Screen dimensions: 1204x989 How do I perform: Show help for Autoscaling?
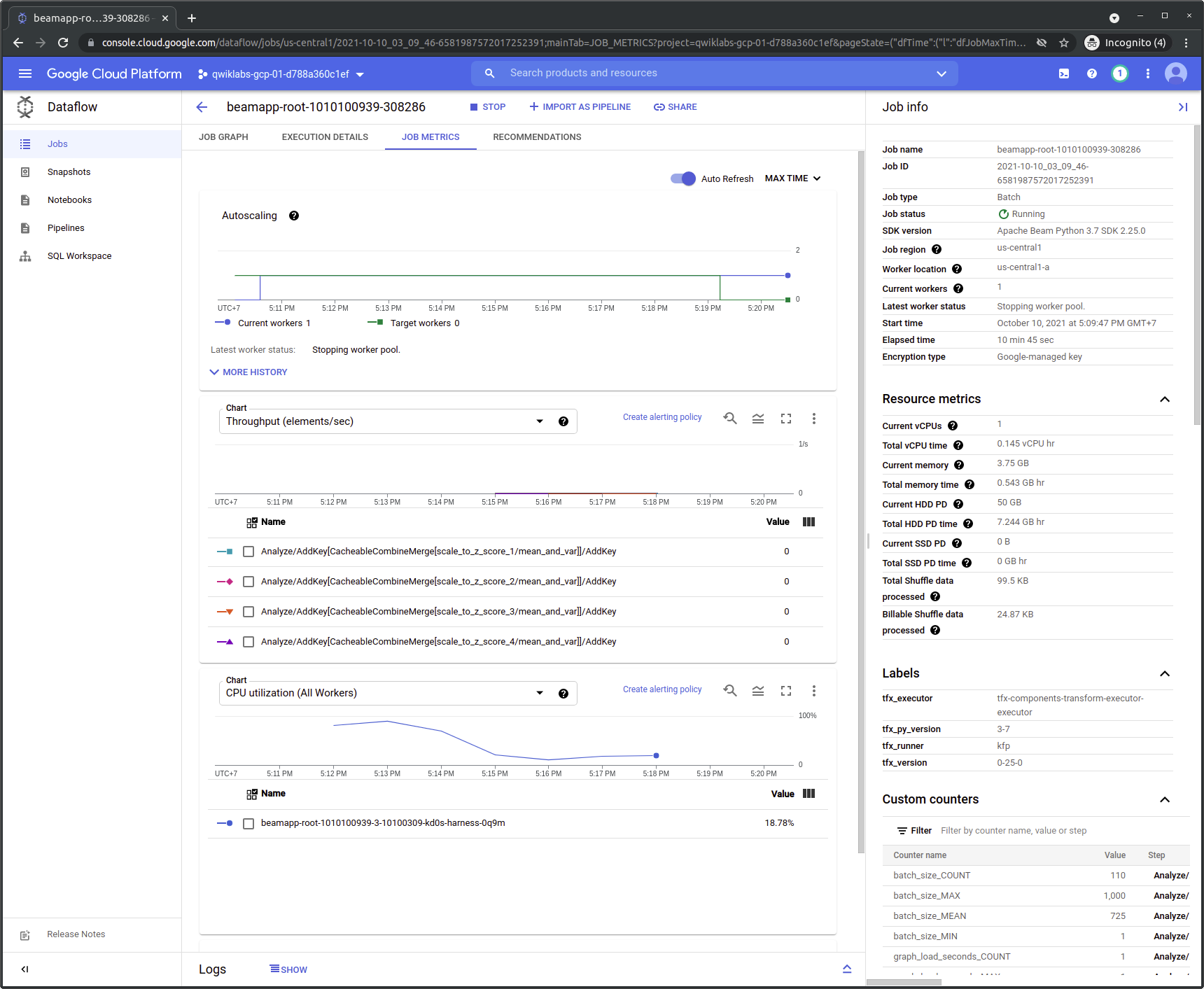294,216
